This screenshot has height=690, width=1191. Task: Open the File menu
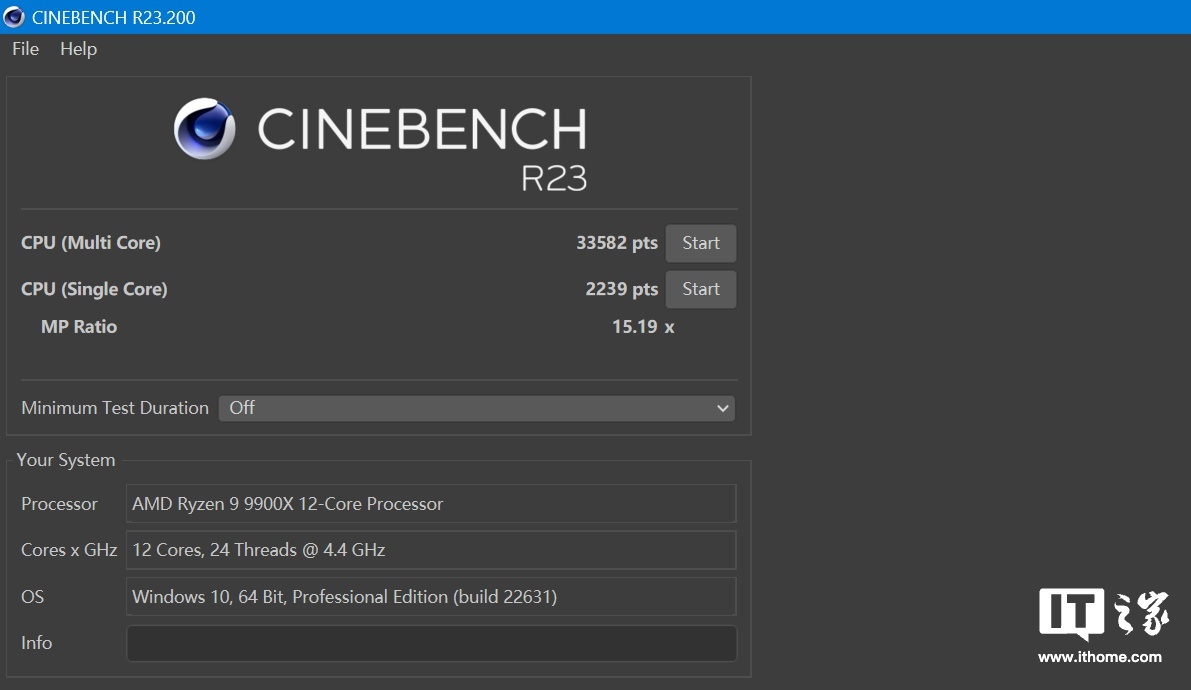click(25, 49)
